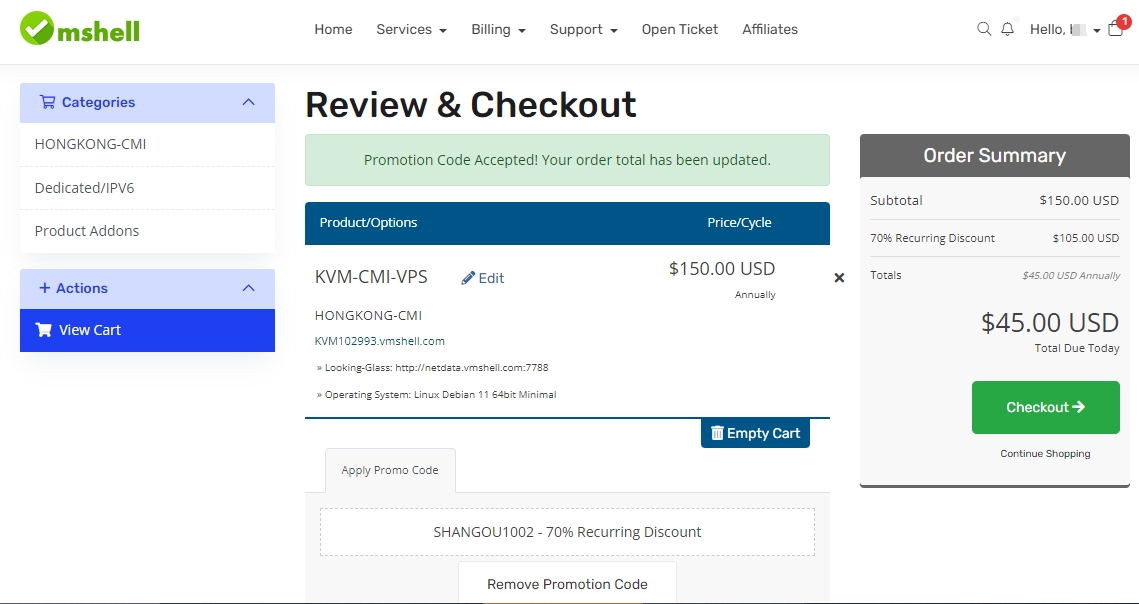Viewport: 1139px width, 604px height.
Task: Click the 70% Recurring Discount summary row
Action: click(994, 238)
